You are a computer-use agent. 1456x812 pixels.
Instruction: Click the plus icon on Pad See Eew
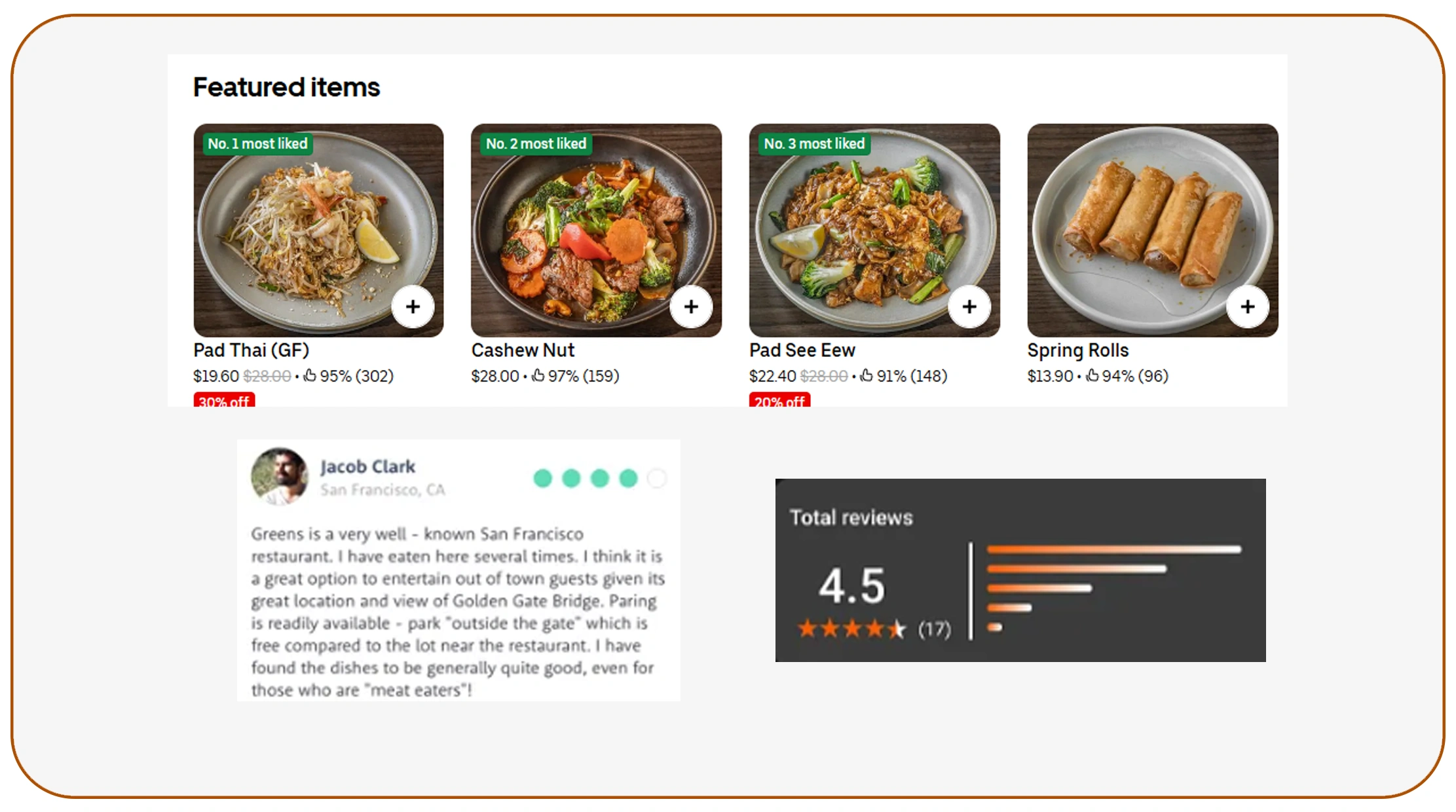[x=969, y=306]
